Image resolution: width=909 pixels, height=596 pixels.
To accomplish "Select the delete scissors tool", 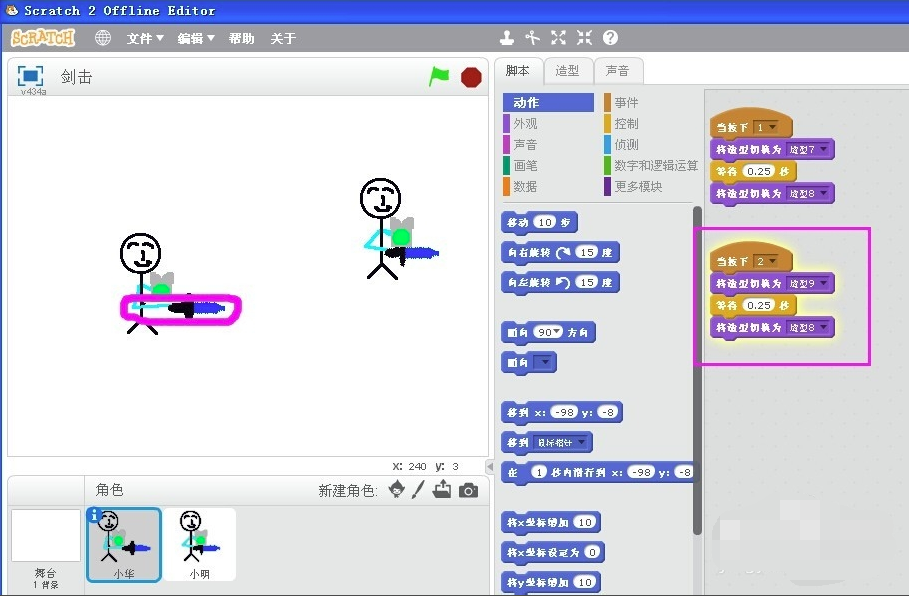I will (x=532, y=38).
